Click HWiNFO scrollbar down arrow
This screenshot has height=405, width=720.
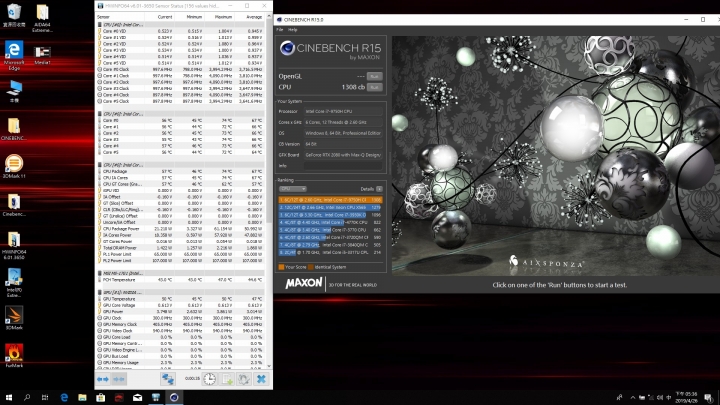point(269,366)
